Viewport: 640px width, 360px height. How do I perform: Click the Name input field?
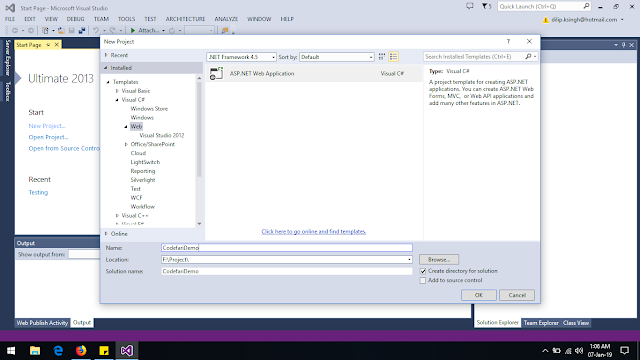287,248
